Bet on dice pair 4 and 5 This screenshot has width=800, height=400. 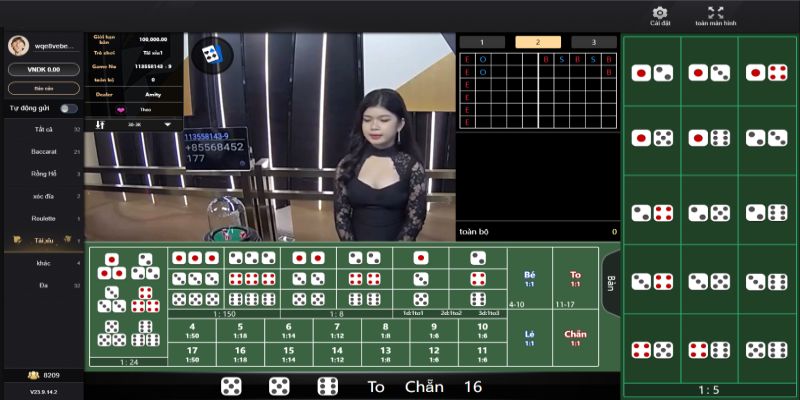652,350
